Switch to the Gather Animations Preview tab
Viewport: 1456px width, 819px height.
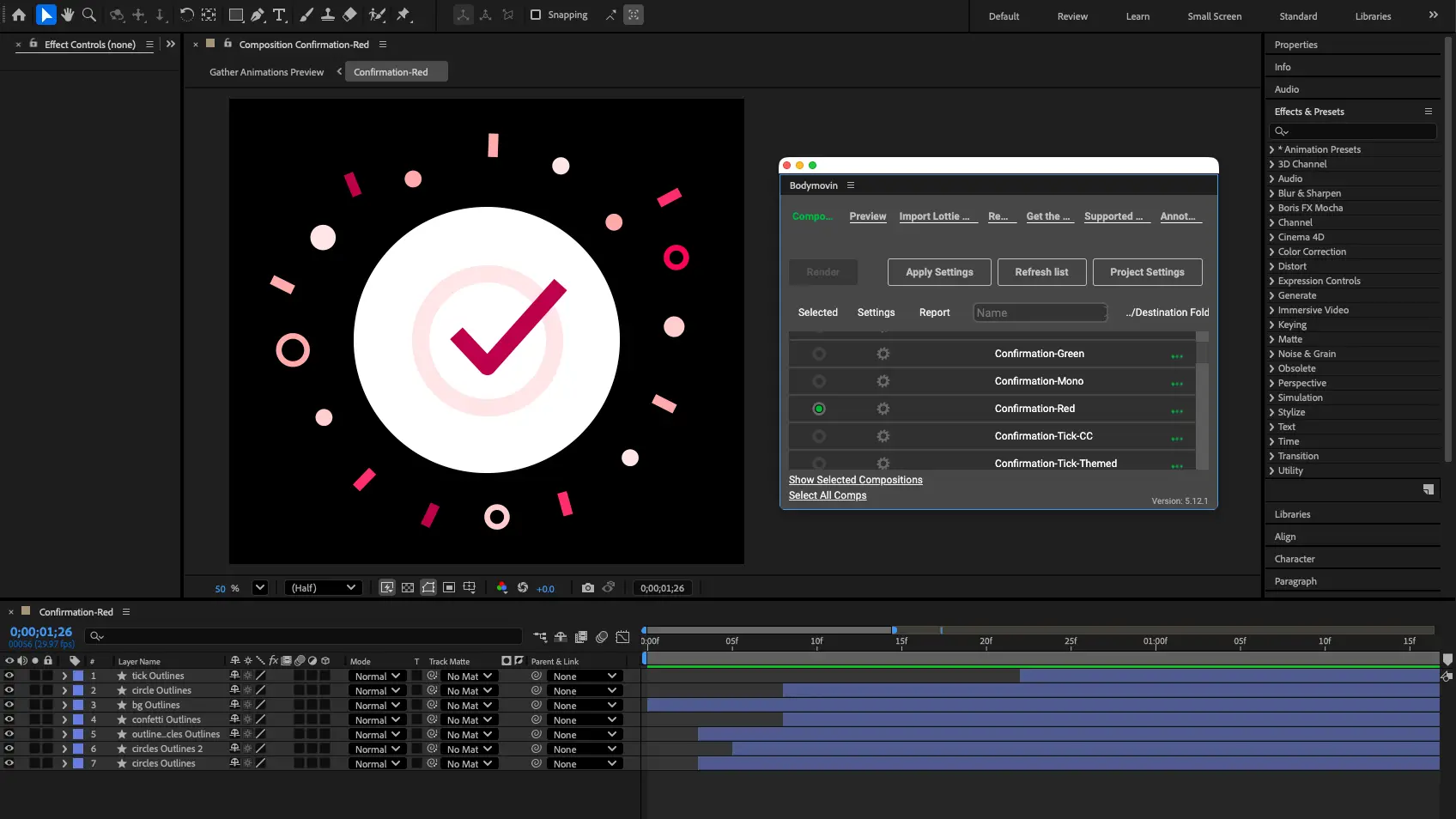(x=266, y=72)
